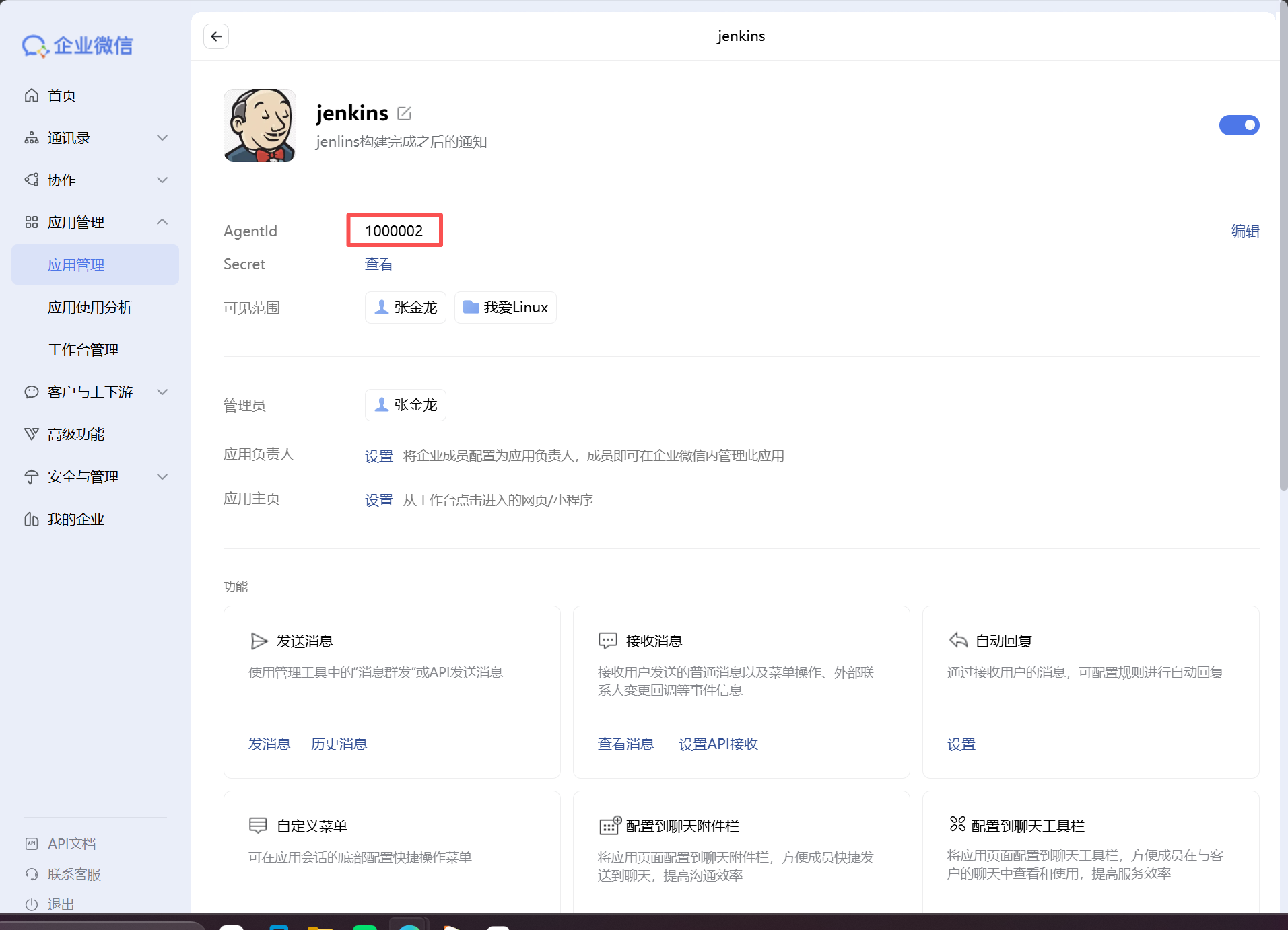The height and width of the screenshot is (930, 1288).
Task: Open 应用使用分析 in the sidebar
Action: (x=90, y=308)
